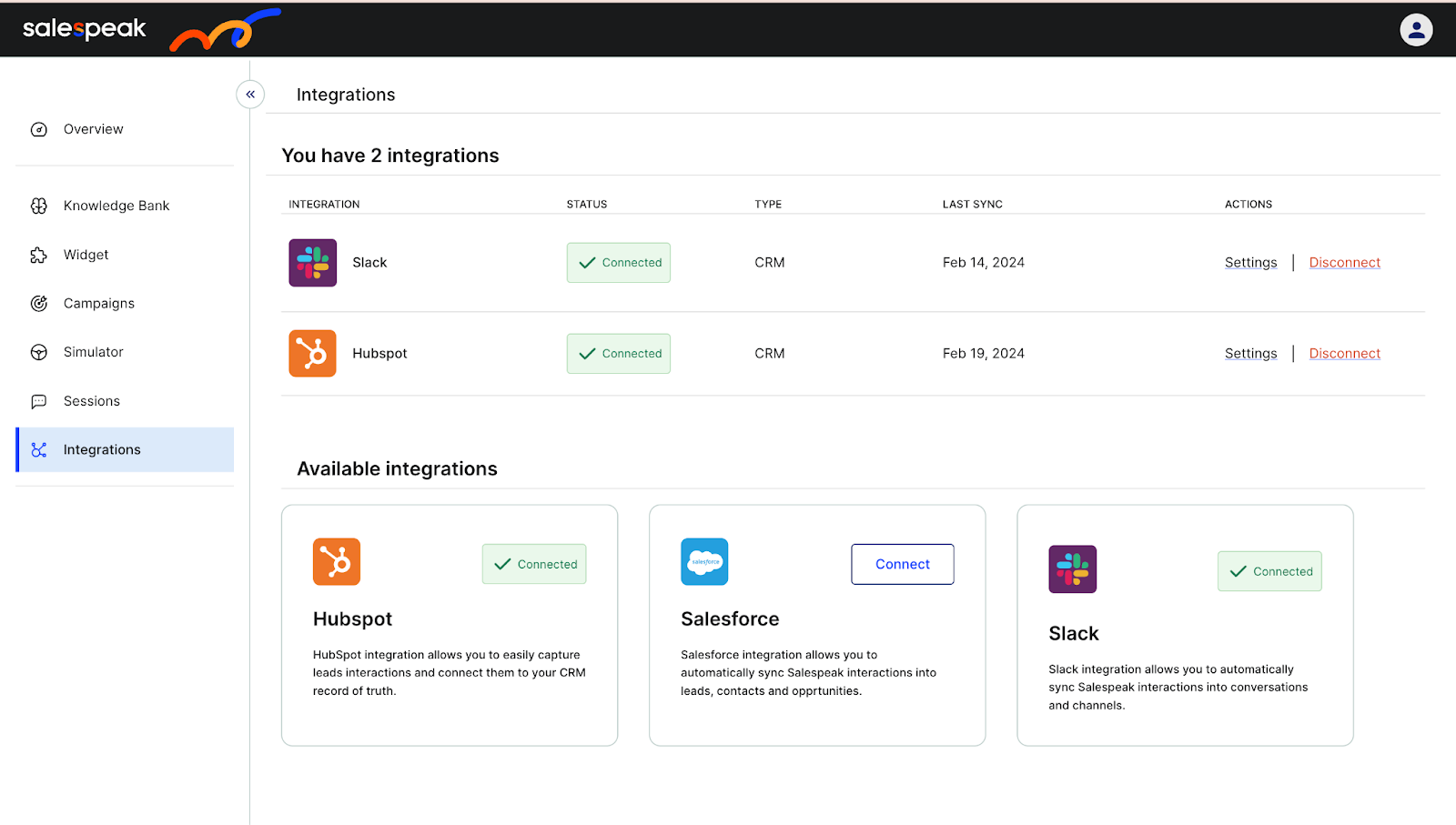Click HubSpot integration description text

pos(449,672)
